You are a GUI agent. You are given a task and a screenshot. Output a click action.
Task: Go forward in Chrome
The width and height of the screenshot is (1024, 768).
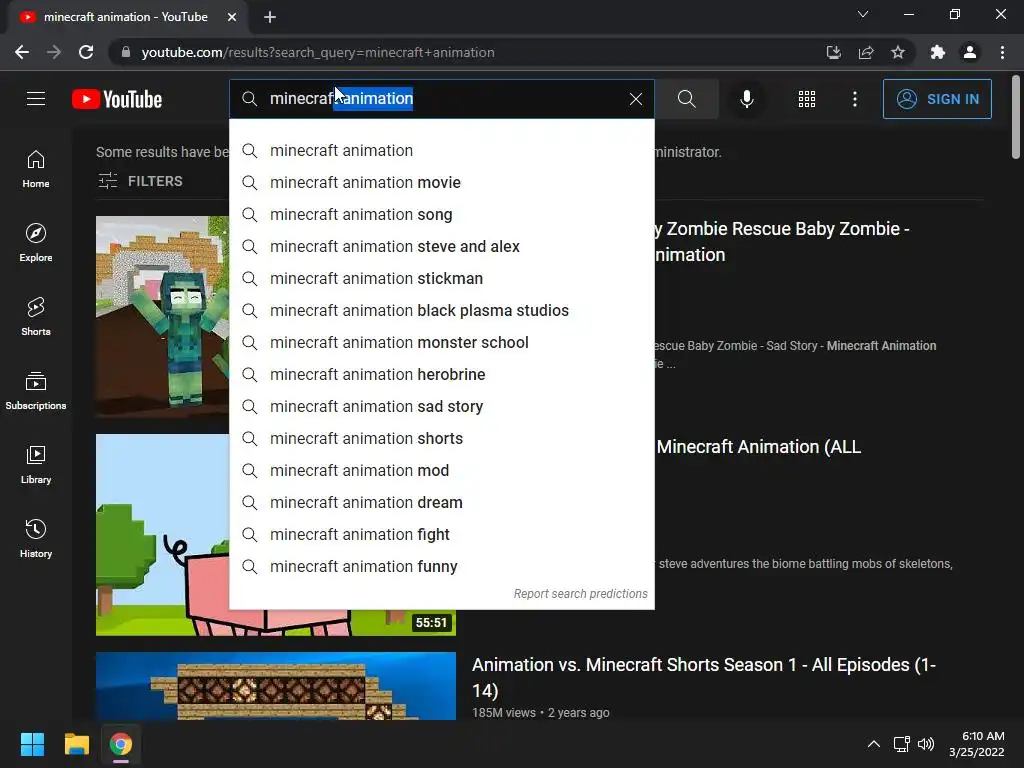(x=54, y=52)
